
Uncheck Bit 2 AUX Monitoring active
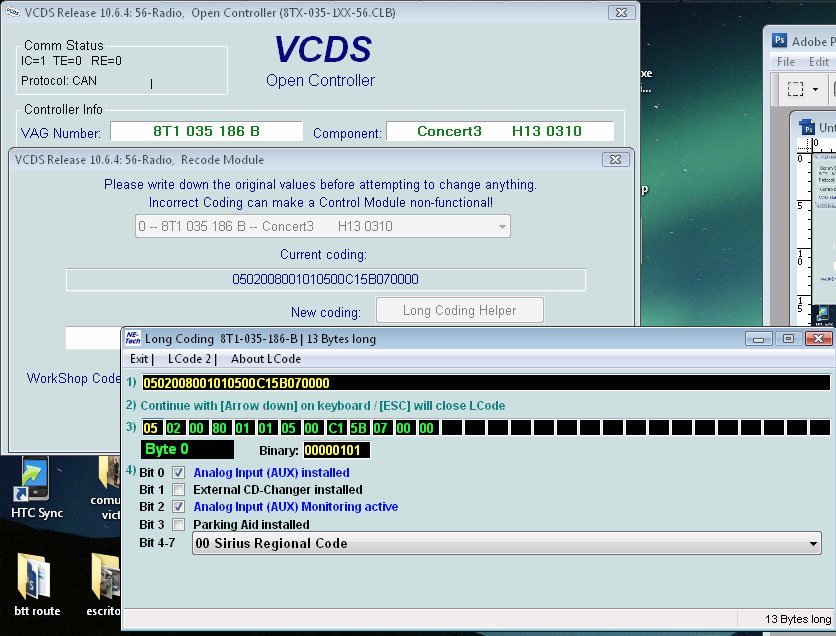pos(179,506)
